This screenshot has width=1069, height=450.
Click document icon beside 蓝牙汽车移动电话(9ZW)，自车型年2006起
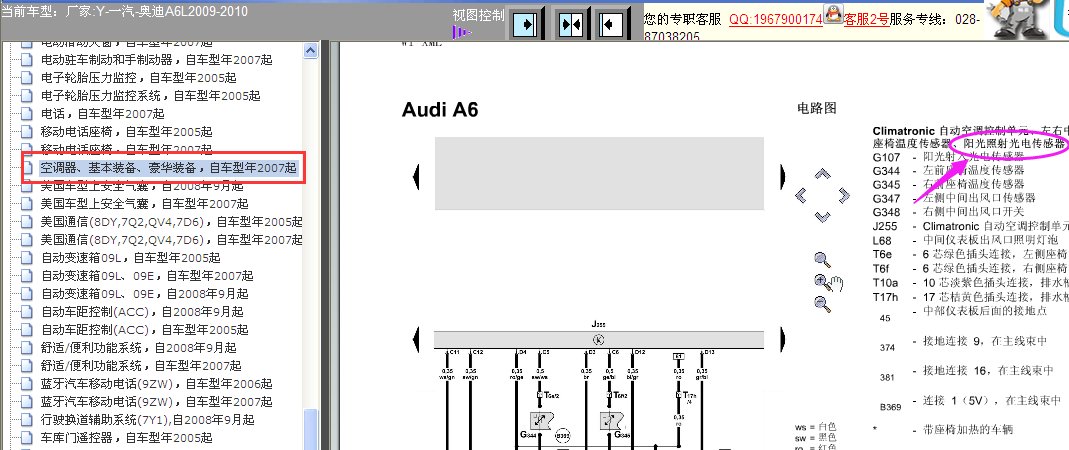tap(27, 384)
